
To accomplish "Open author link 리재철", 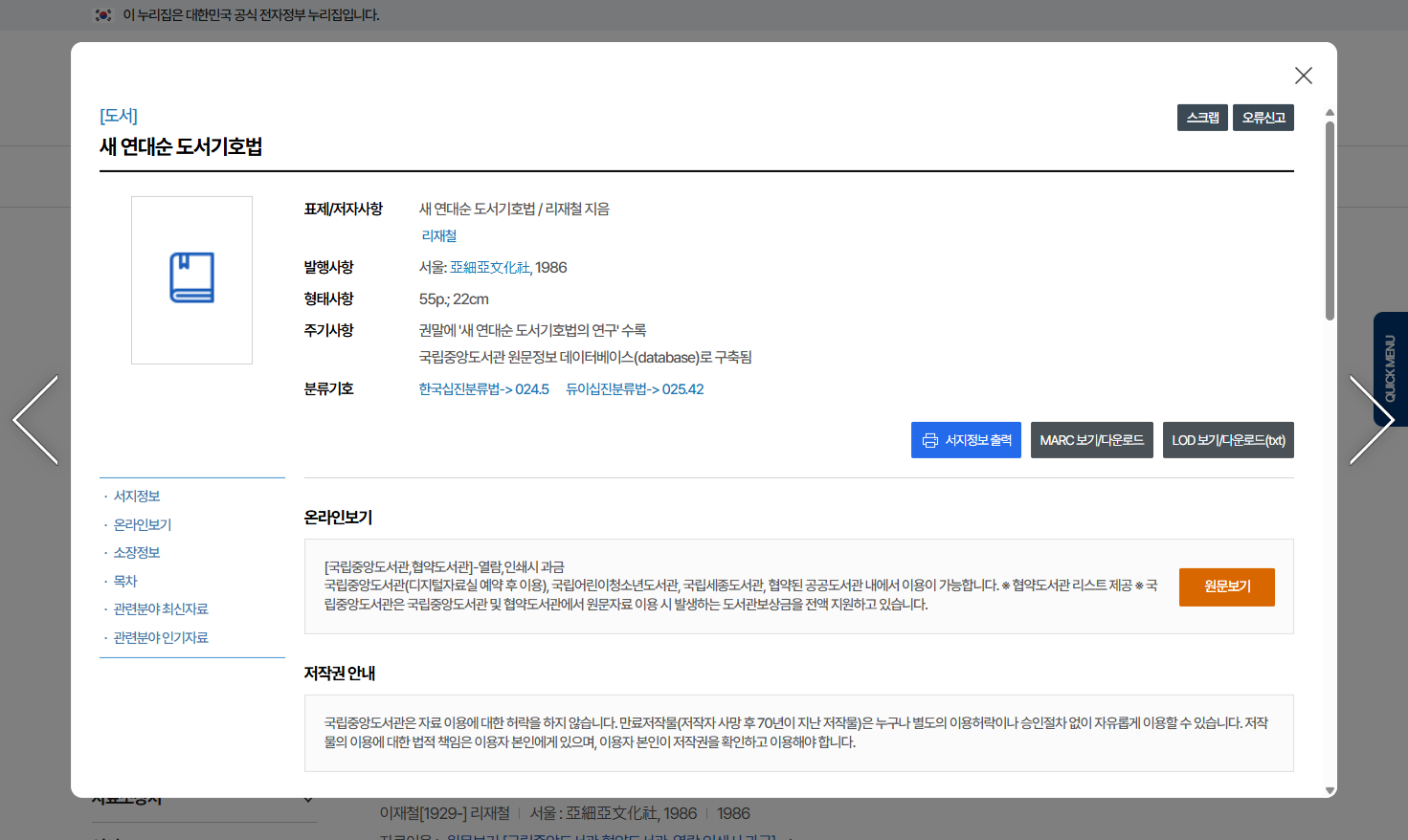I will [439, 235].
